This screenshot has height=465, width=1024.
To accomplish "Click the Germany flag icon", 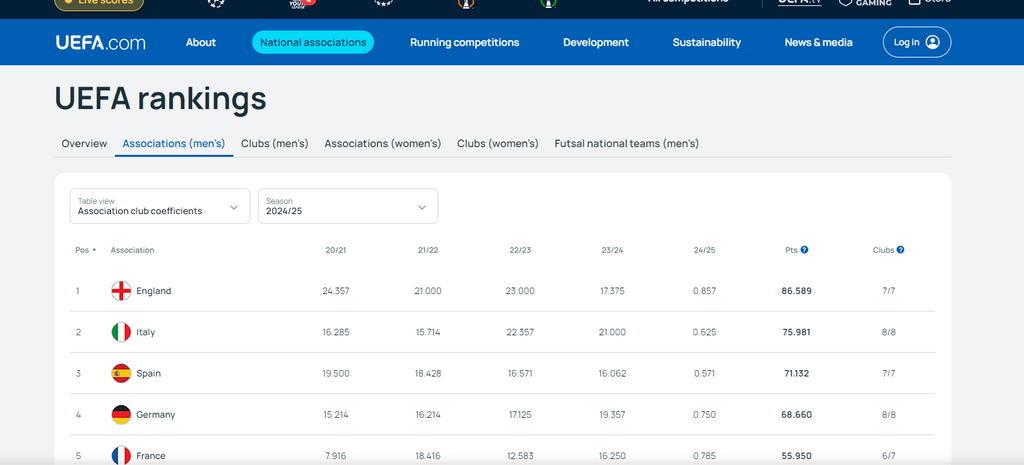I will click(121, 414).
